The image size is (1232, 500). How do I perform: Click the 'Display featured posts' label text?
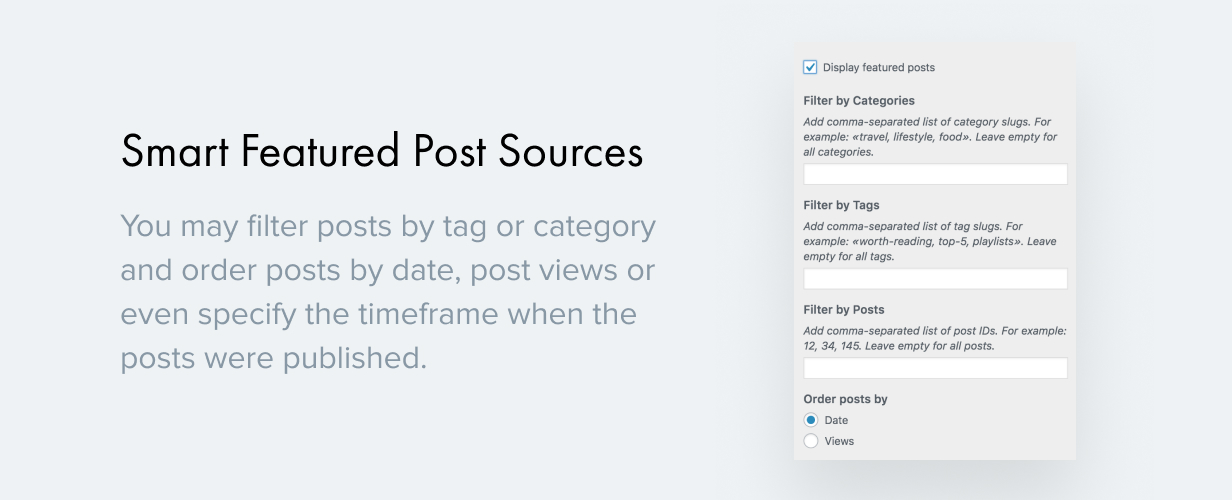tap(878, 68)
